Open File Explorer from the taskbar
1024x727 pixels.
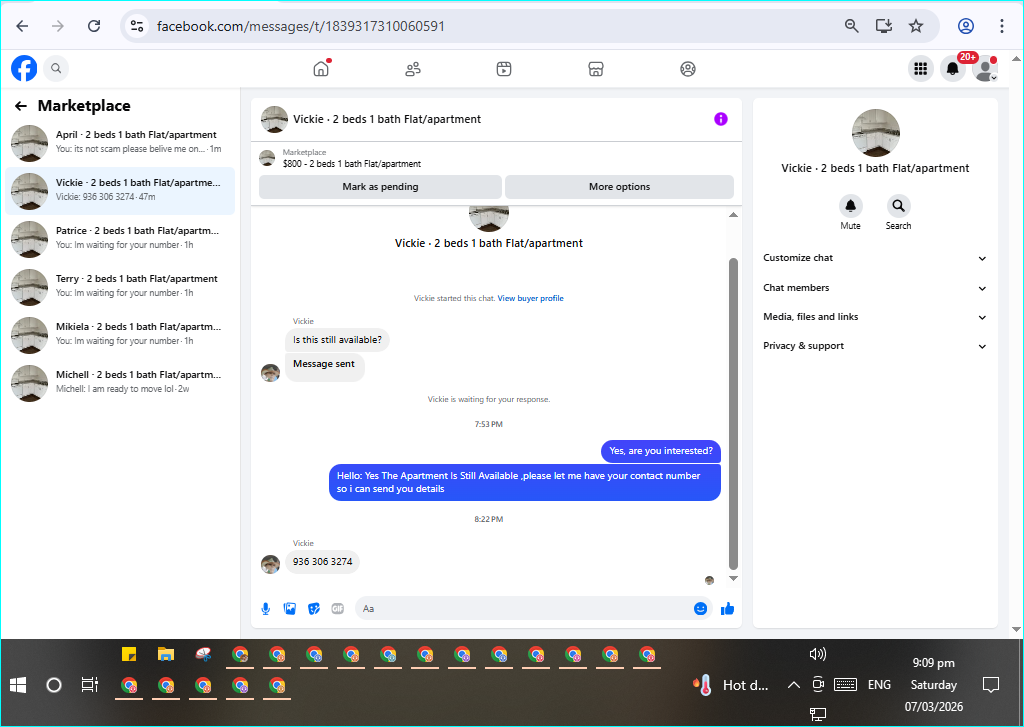pos(166,654)
